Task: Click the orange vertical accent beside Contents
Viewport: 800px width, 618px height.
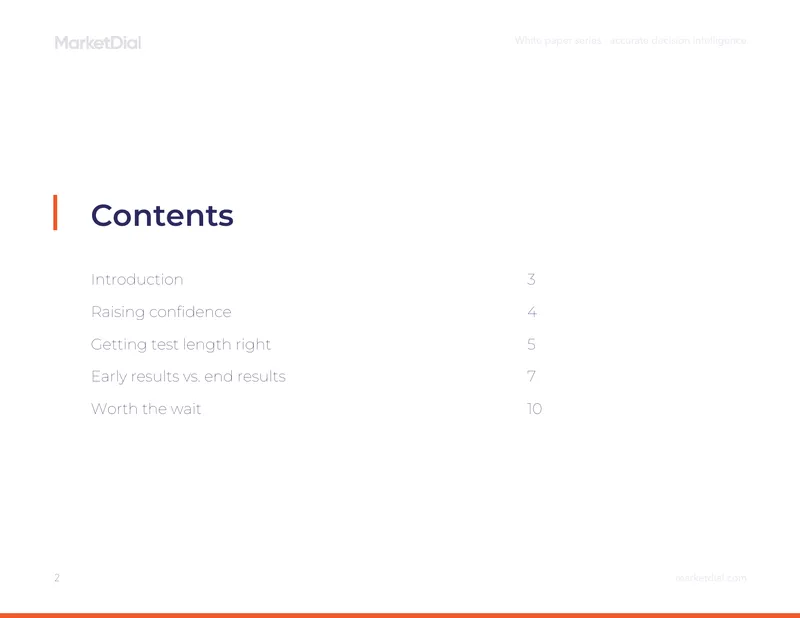Action: pyautogui.click(x=55, y=212)
